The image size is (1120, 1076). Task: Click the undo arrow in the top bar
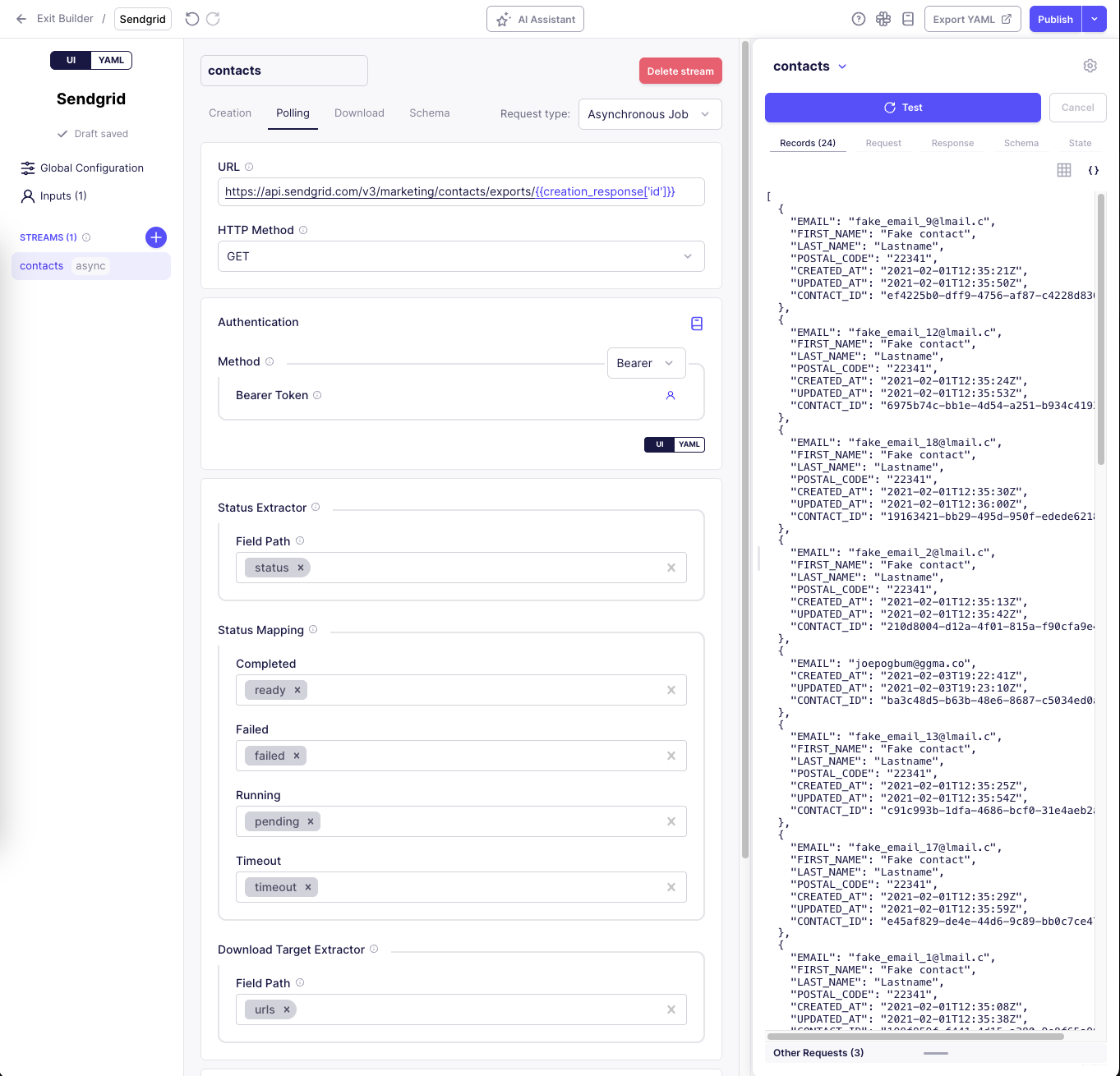click(191, 19)
